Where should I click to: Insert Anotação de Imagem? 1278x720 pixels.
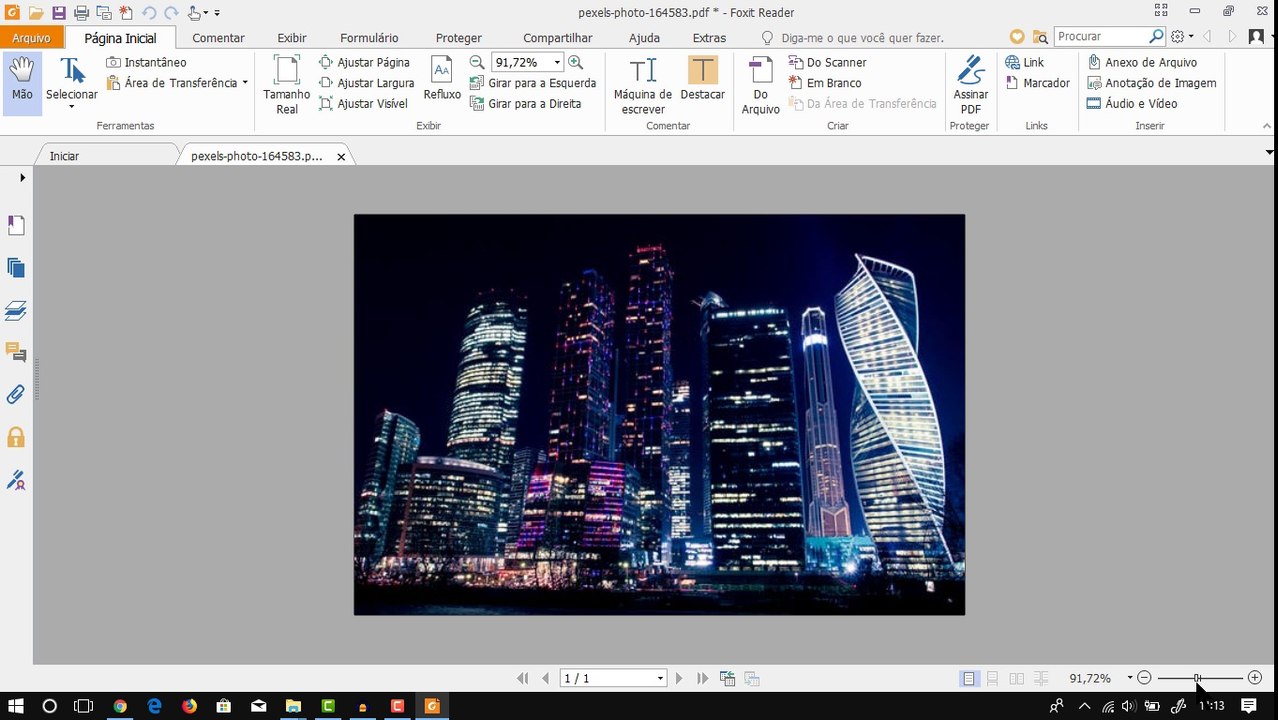click(x=1152, y=83)
